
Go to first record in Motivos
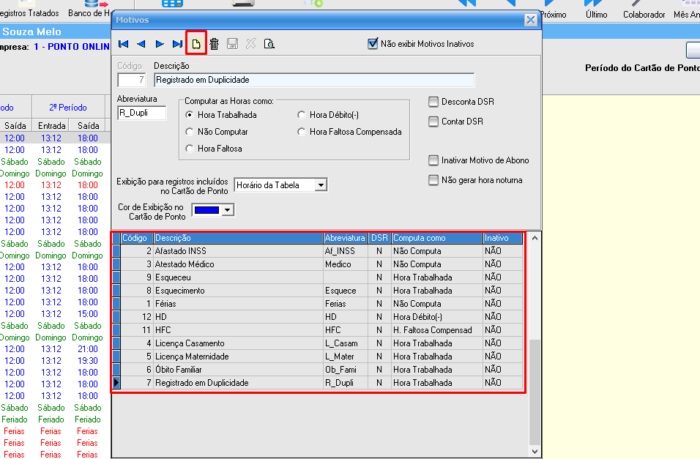point(123,44)
